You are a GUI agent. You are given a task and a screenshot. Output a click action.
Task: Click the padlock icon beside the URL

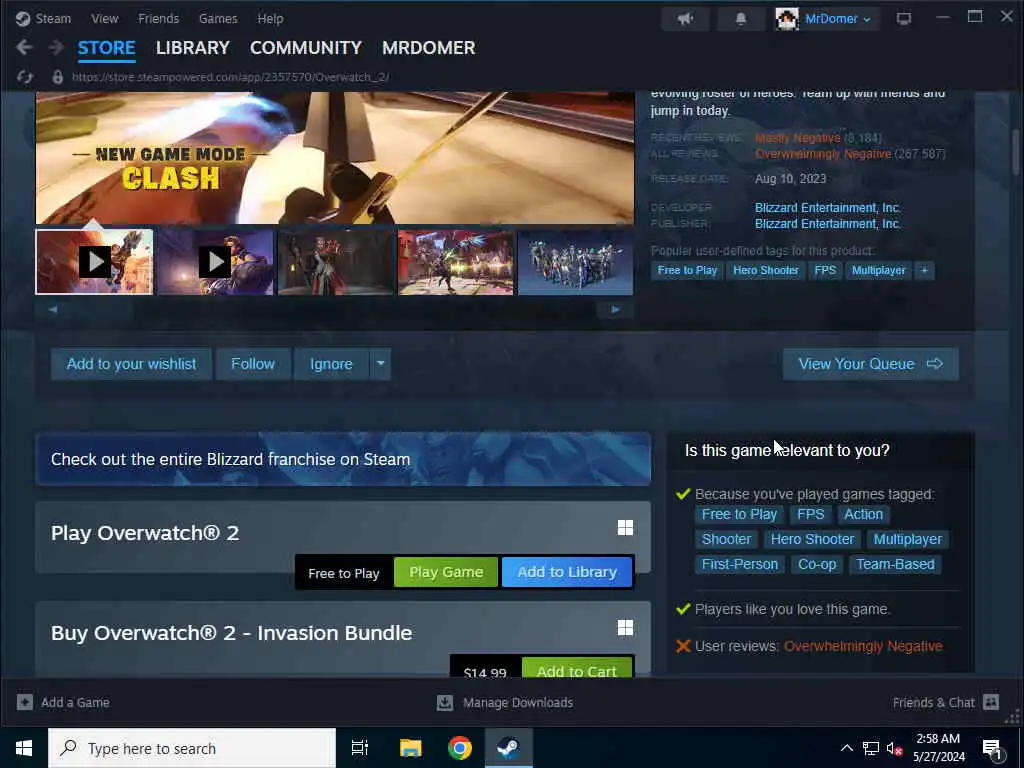point(57,77)
